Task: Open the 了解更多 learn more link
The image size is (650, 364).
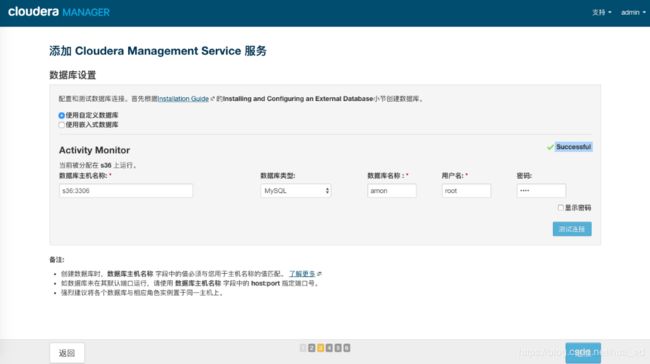Action: tap(302, 274)
